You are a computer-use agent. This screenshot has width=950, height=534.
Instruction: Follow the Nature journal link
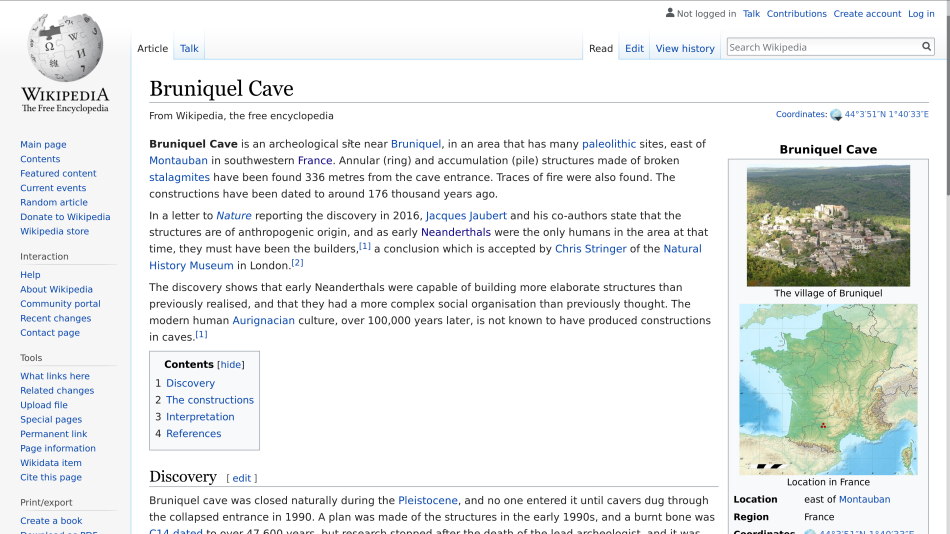tap(234, 216)
